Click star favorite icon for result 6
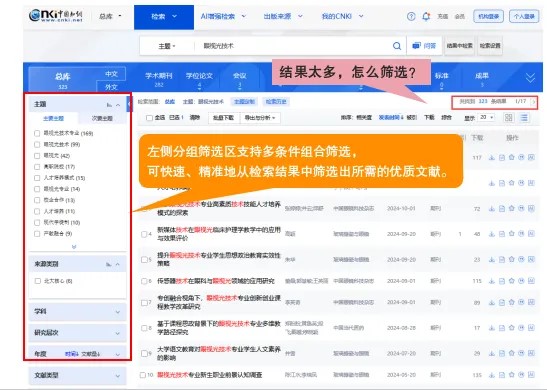Screen dimensions: 547x390 (511, 281)
